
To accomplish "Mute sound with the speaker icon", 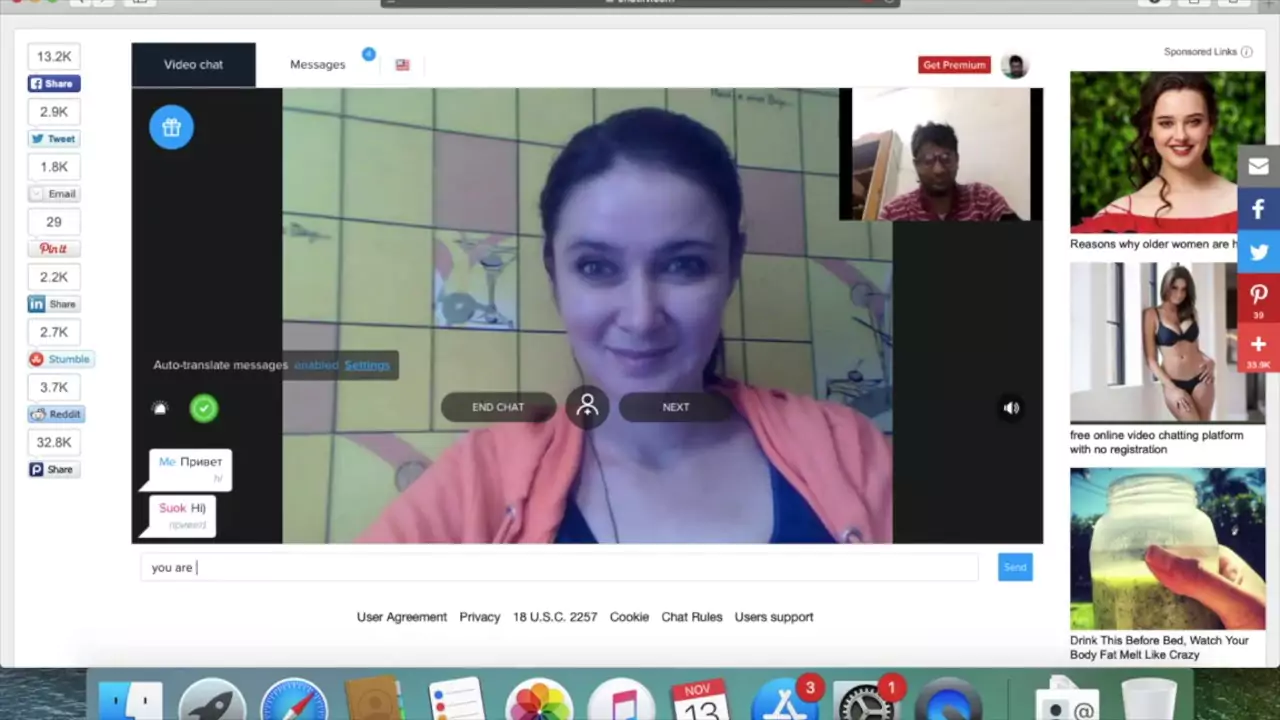I will 1011,408.
